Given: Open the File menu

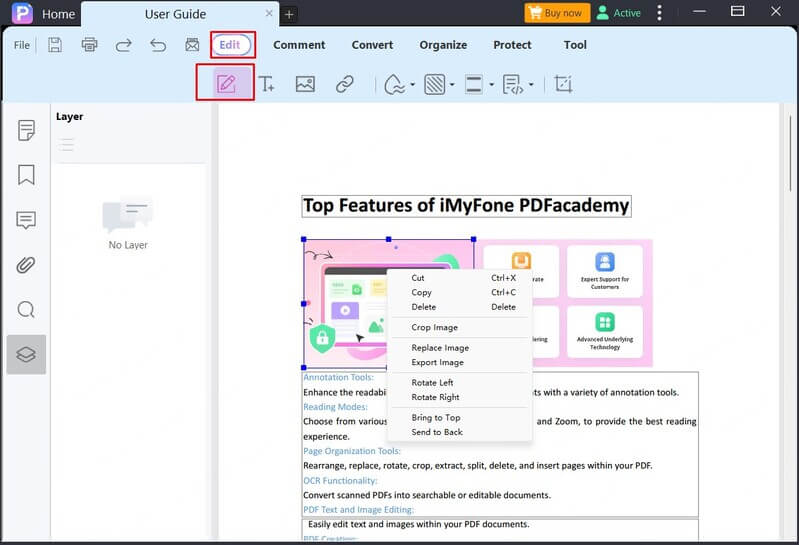Looking at the screenshot, I should pyautogui.click(x=21, y=45).
